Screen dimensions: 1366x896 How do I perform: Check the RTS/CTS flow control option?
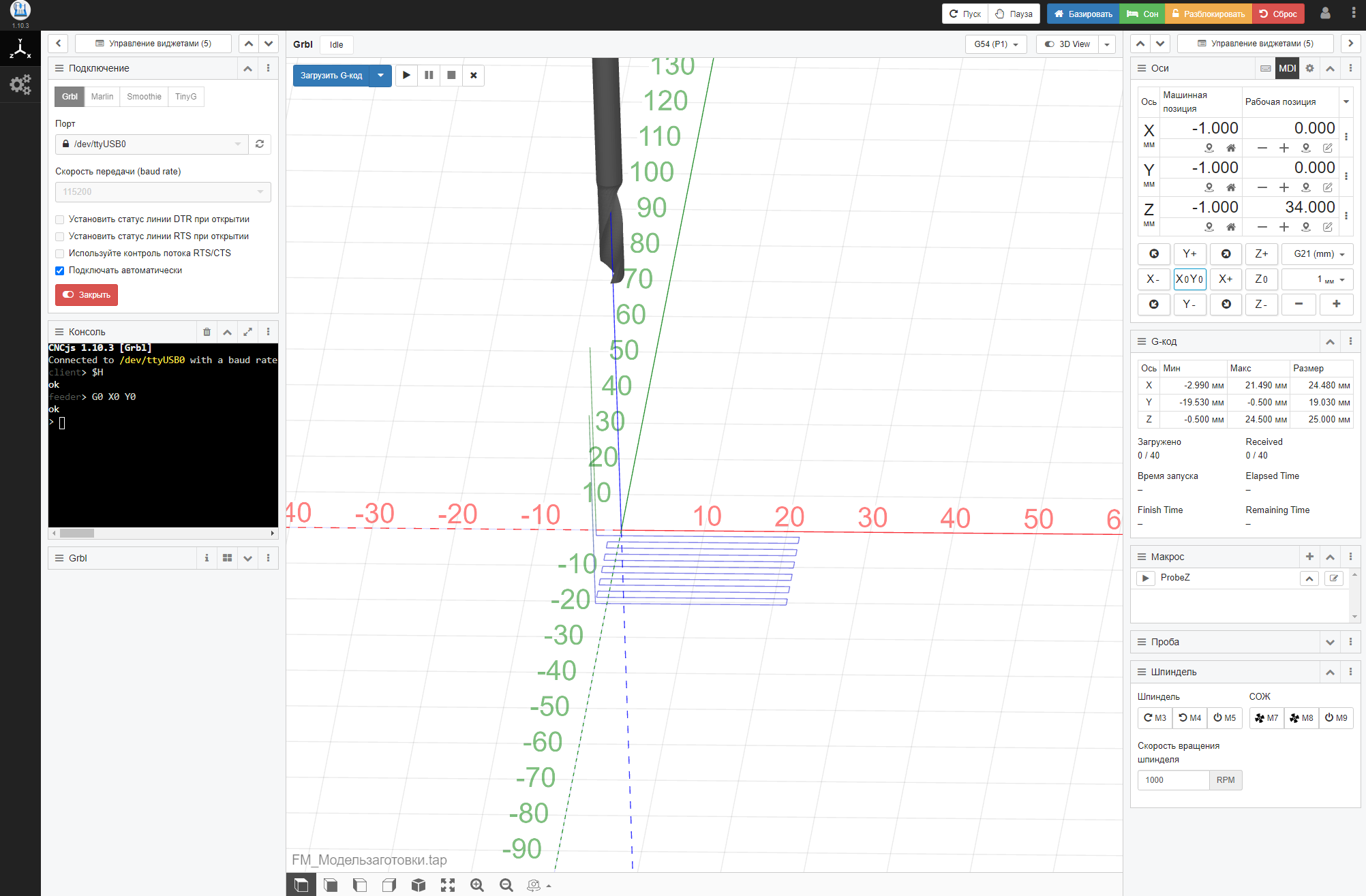60,253
